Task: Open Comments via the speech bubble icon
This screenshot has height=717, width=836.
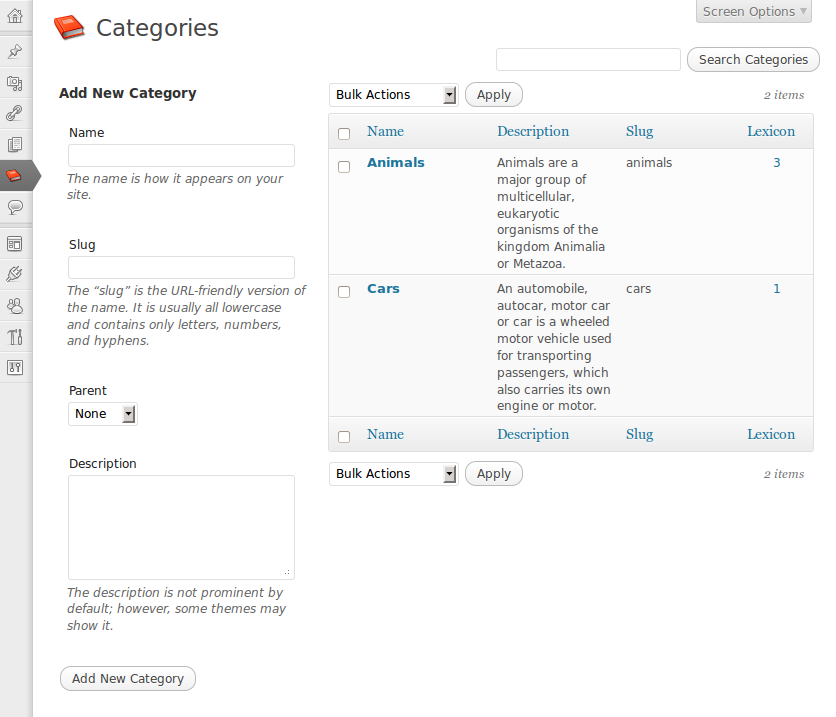Action: pyautogui.click(x=15, y=207)
